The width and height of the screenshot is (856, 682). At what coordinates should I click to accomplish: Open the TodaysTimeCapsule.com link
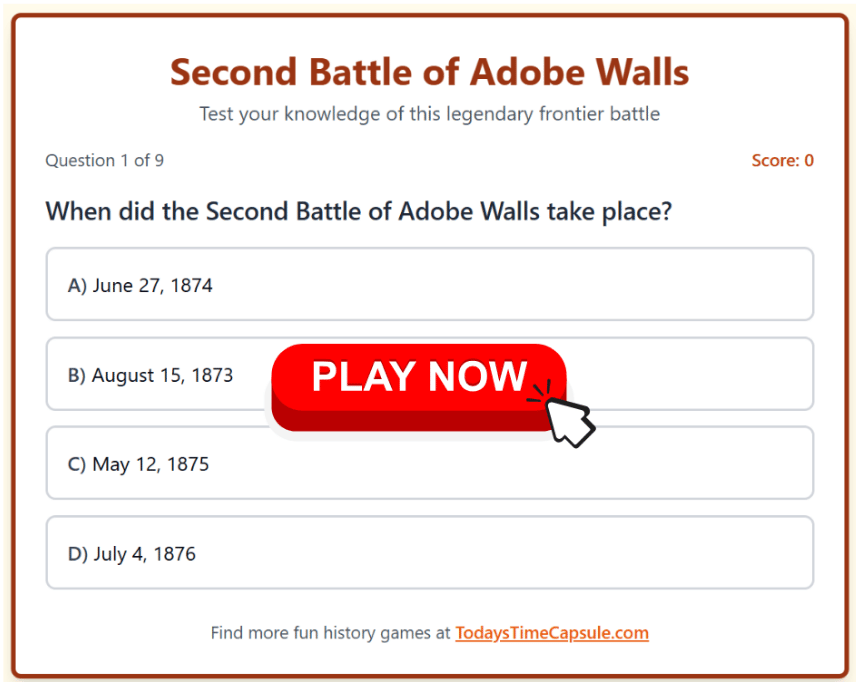(x=552, y=633)
